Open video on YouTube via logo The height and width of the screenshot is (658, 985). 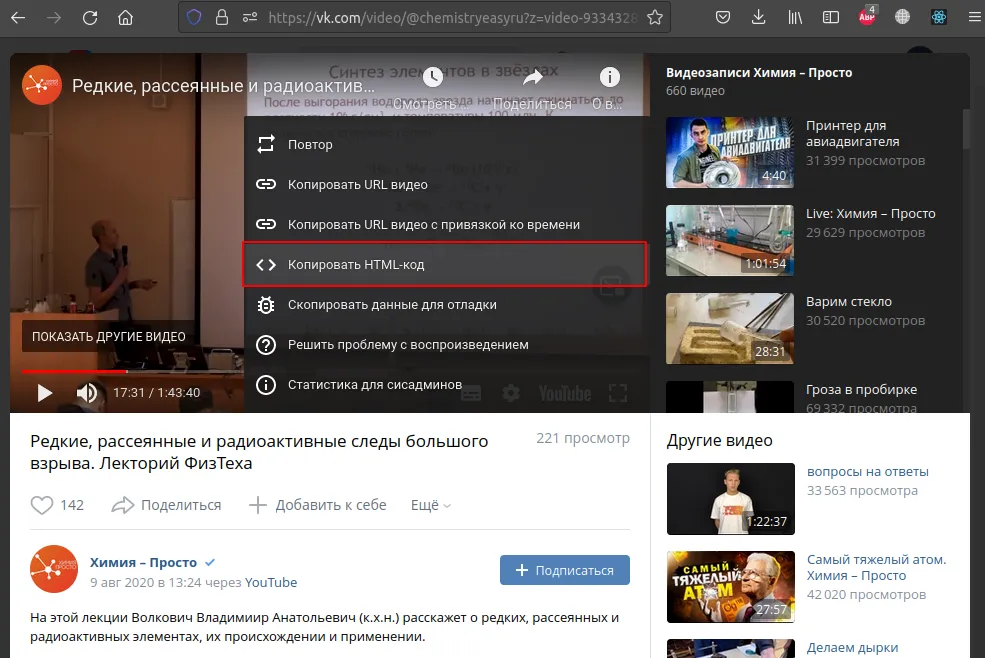click(x=565, y=393)
